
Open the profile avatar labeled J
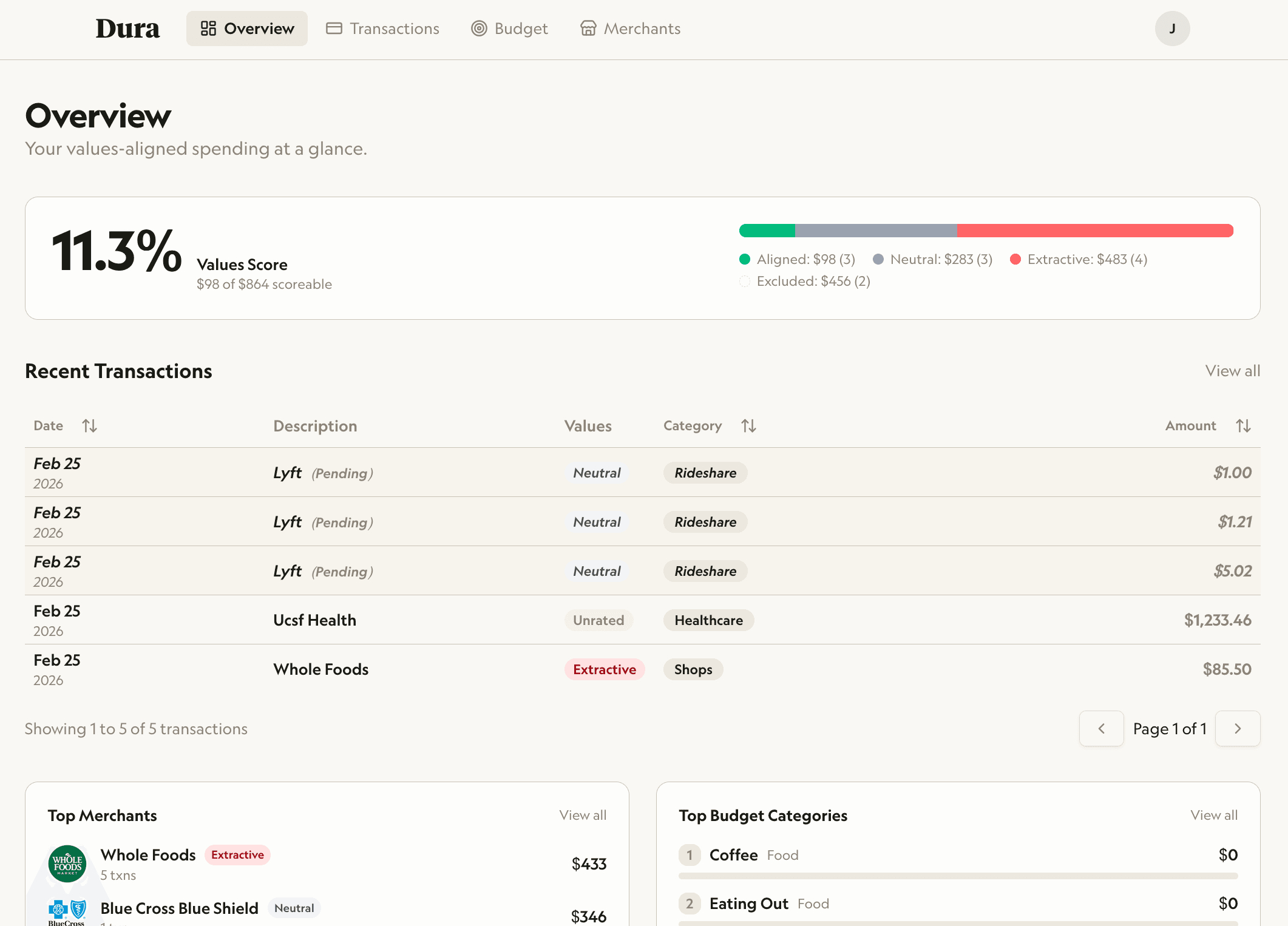(1172, 28)
